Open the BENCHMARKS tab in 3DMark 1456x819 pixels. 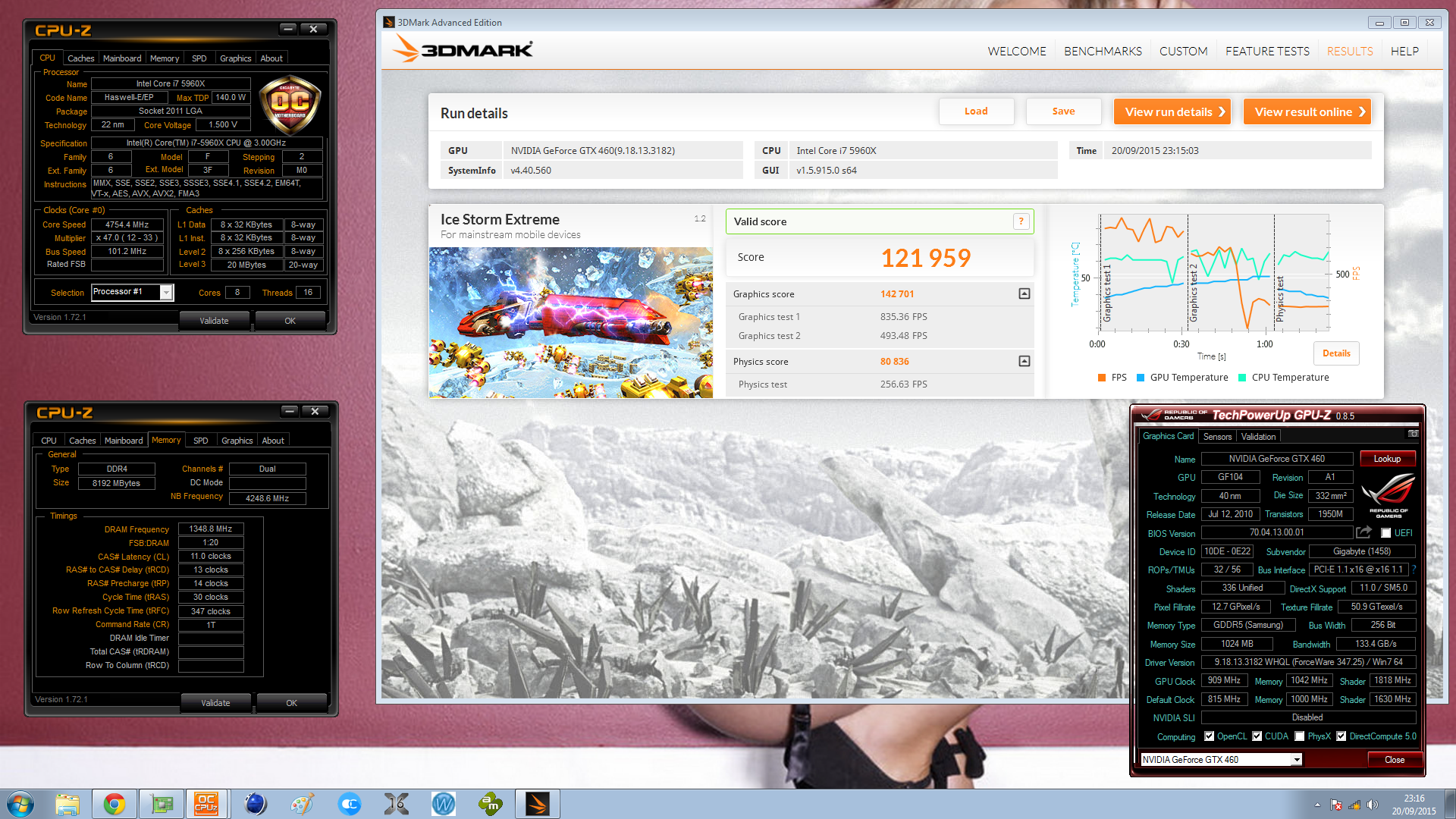pyautogui.click(x=1103, y=51)
